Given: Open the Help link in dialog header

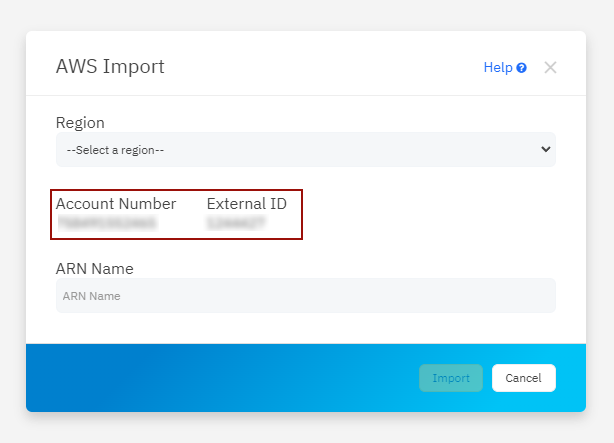Looking at the screenshot, I should point(497,68).
